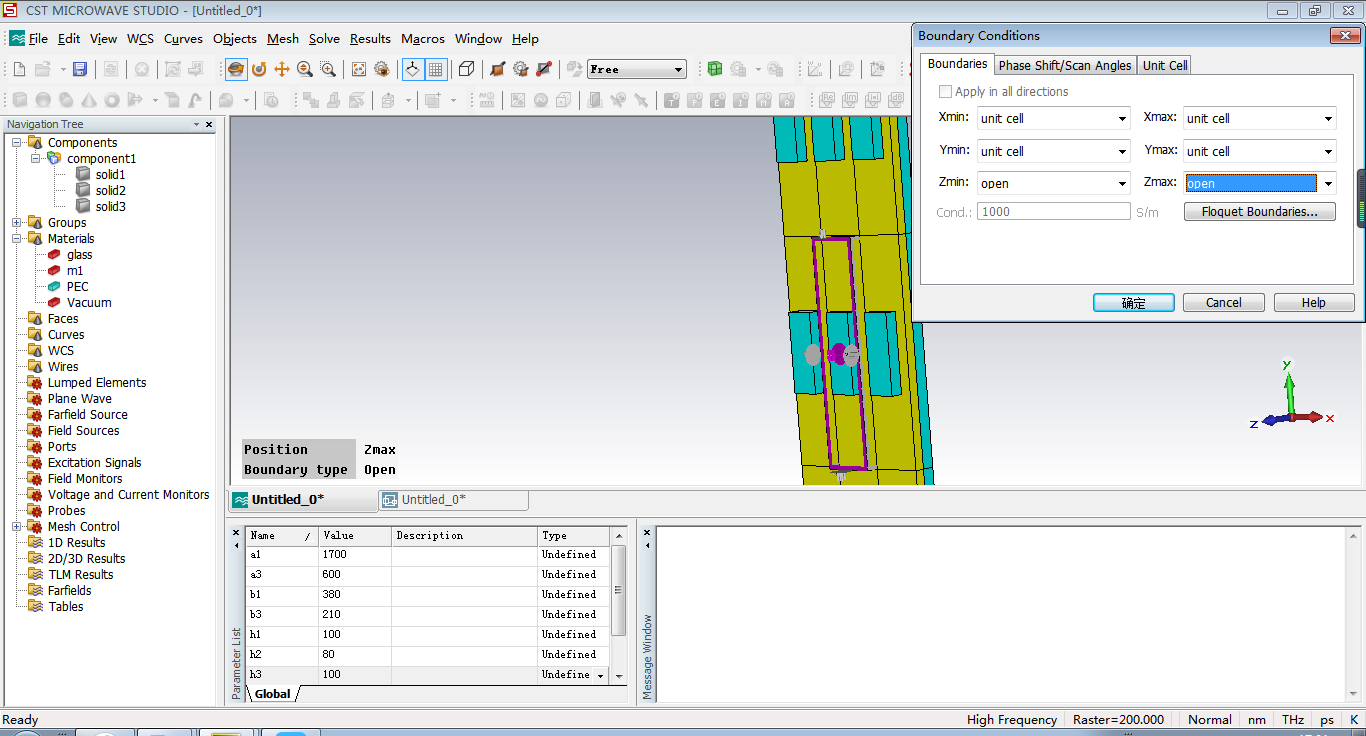Select the Pan view tool
Image resolution: width=1366 pixels, height=736 pixels.
coord(282,70)
